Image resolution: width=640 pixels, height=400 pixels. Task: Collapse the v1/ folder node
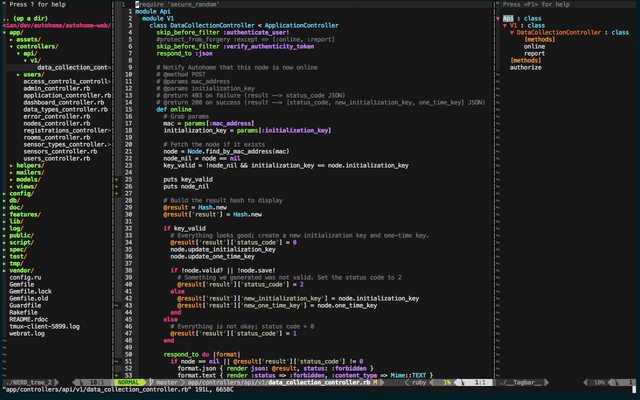25,60
